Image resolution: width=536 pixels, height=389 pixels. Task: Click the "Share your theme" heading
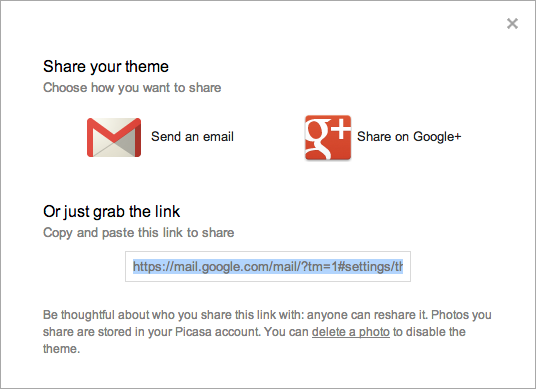[106, 67]
